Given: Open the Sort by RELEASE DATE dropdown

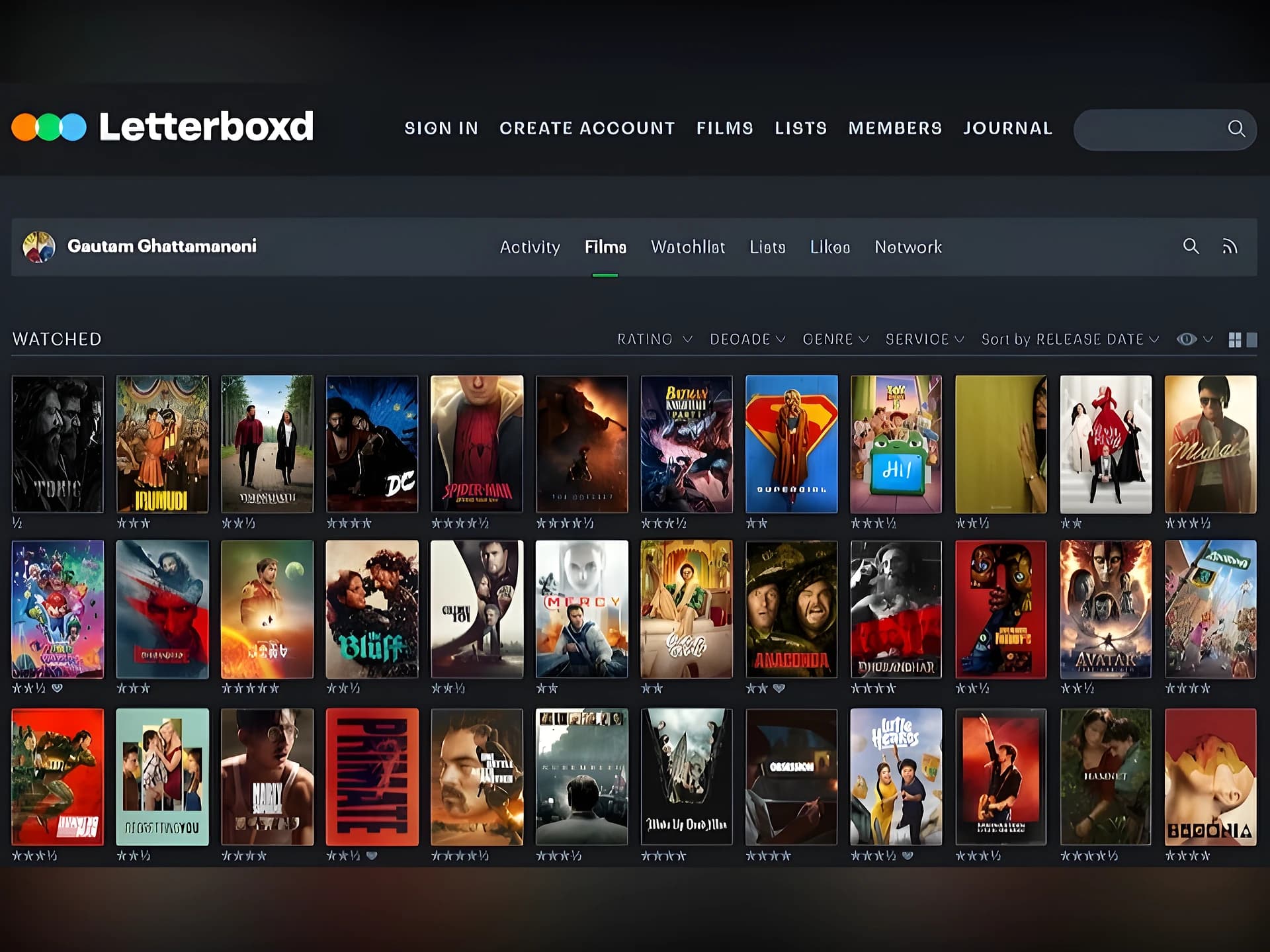Looking at the screenshot, I should pos(1070,339).
